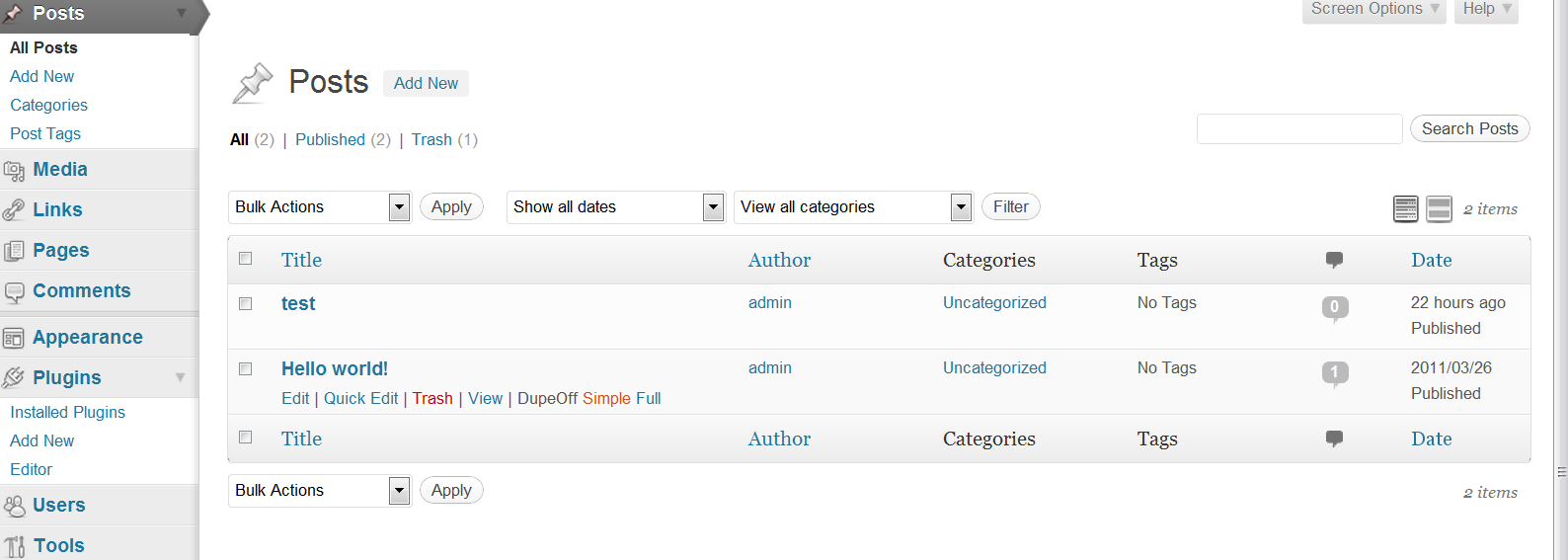Viewport: 1568px width, 560px height.
Task: Go to Categories submenu item
Action: (48, 105)
